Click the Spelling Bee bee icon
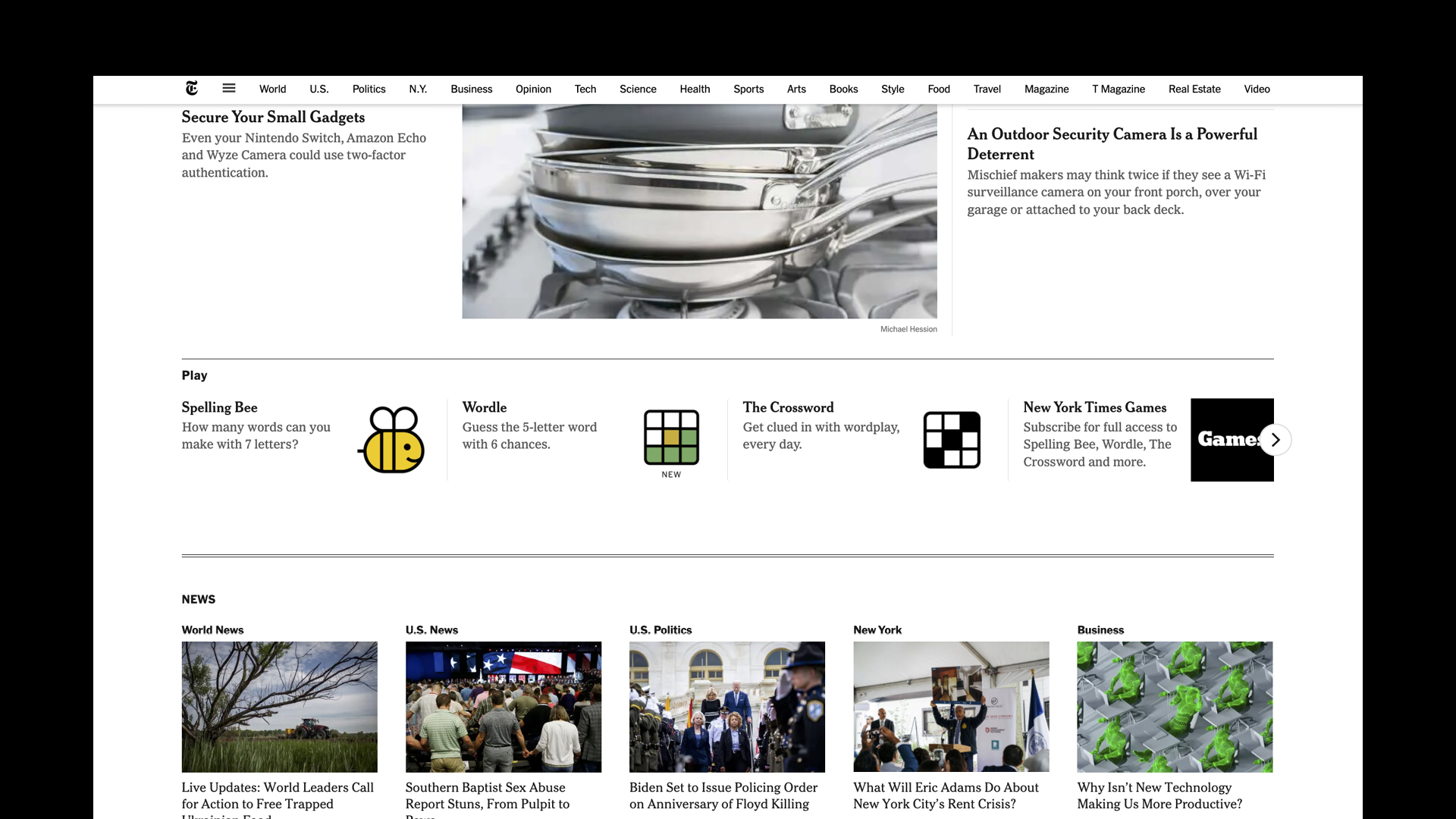Image resolution: width=1456 pixels, height=819 pixels. pyautogui.click(x=391, y=440)
